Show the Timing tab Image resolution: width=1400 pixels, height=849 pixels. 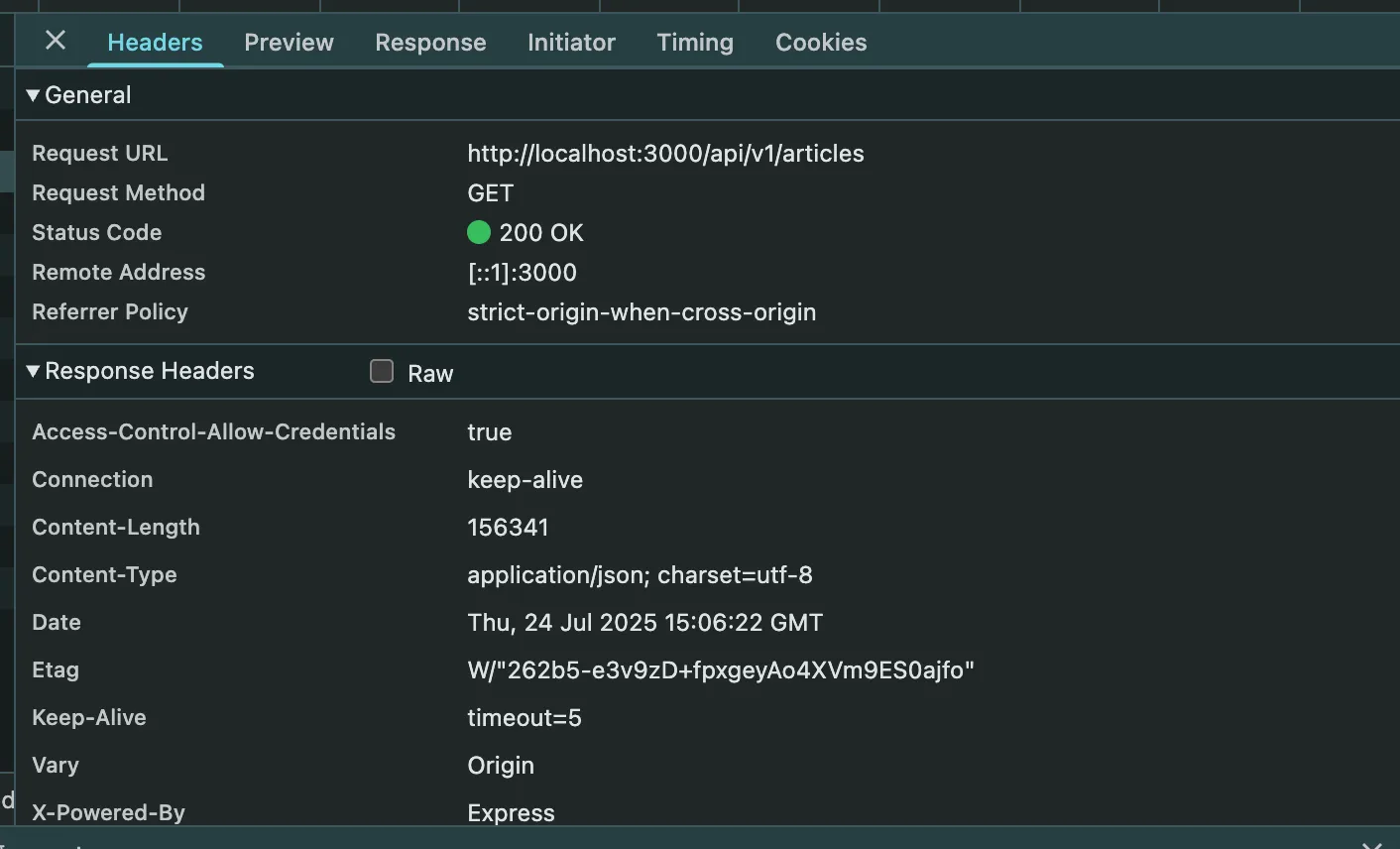pyautogui.click(x=695, y=43)
